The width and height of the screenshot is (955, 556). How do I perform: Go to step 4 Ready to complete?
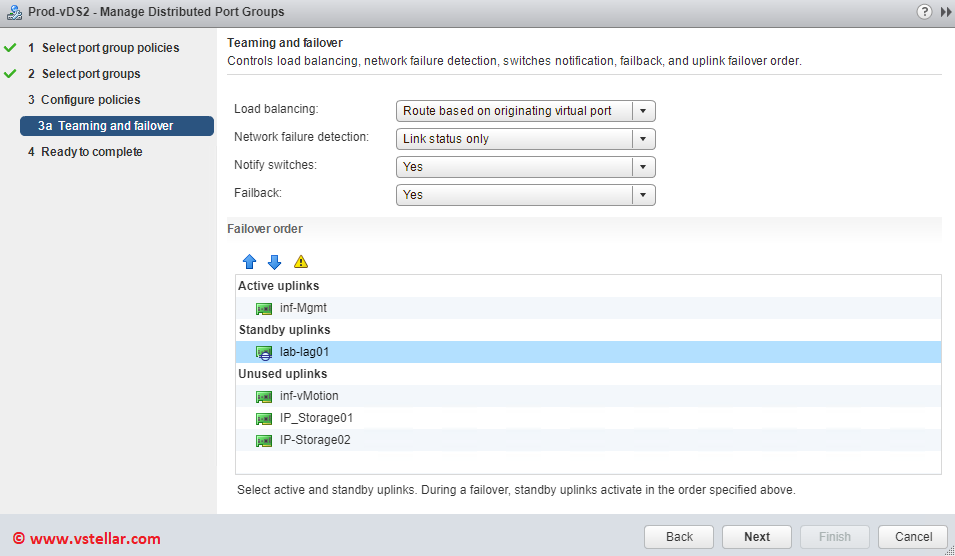tap(85, 152)
